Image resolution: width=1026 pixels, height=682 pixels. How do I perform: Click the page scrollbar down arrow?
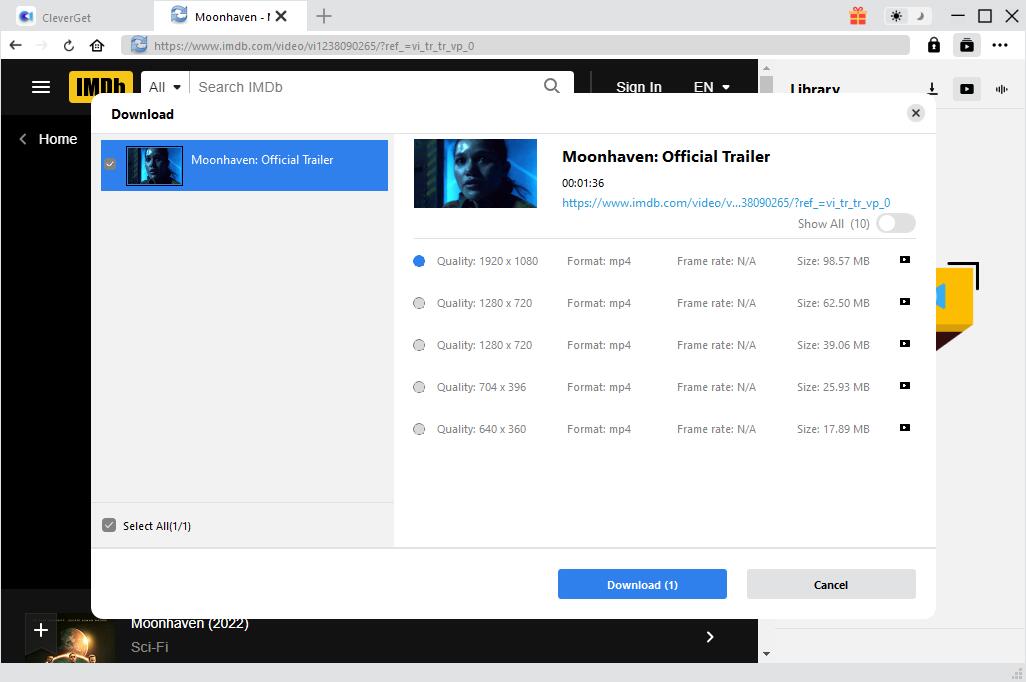click(766, 653)
